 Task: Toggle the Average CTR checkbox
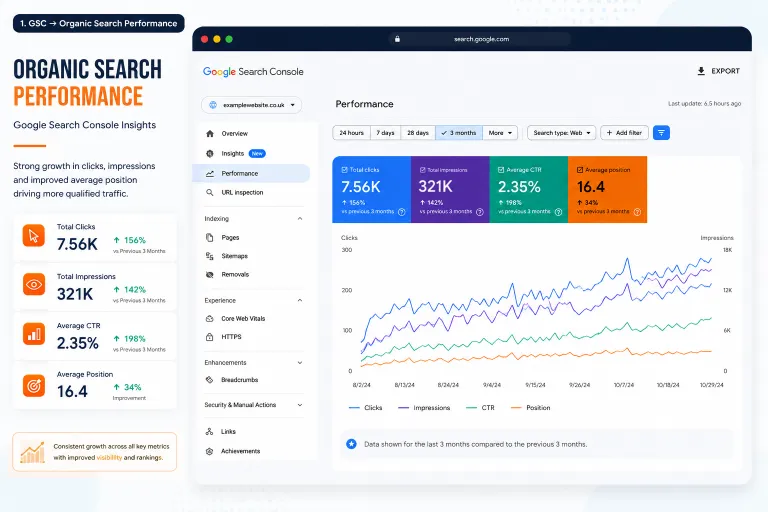(501, 170)
